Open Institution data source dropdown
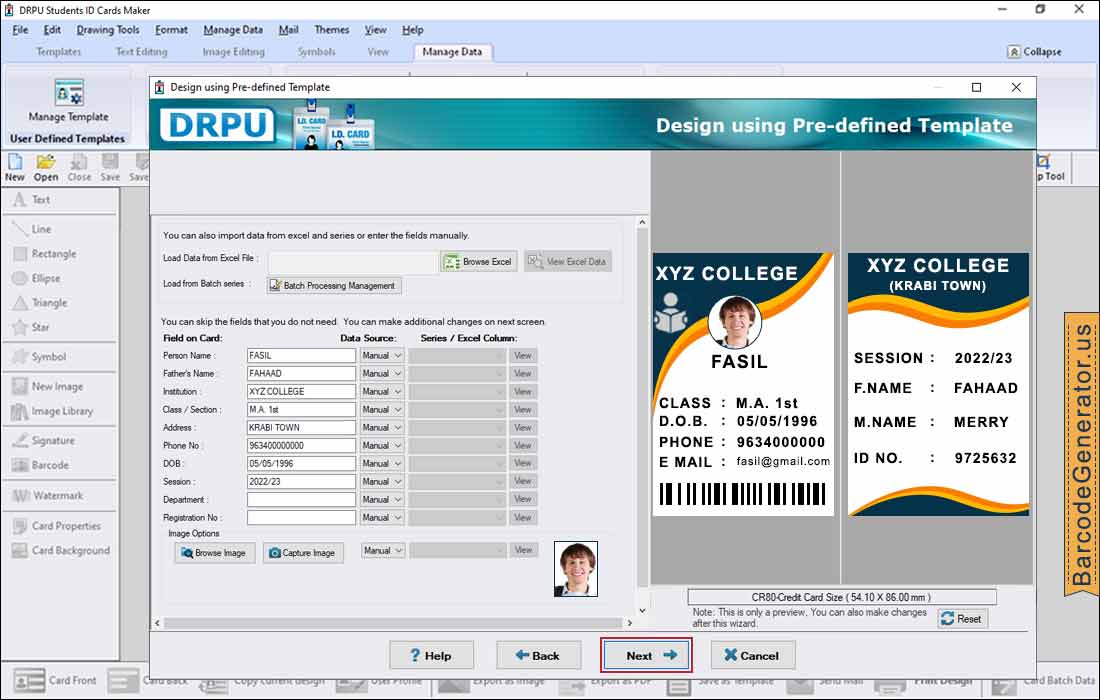The image size is (1100, 700). click(382, 391)
